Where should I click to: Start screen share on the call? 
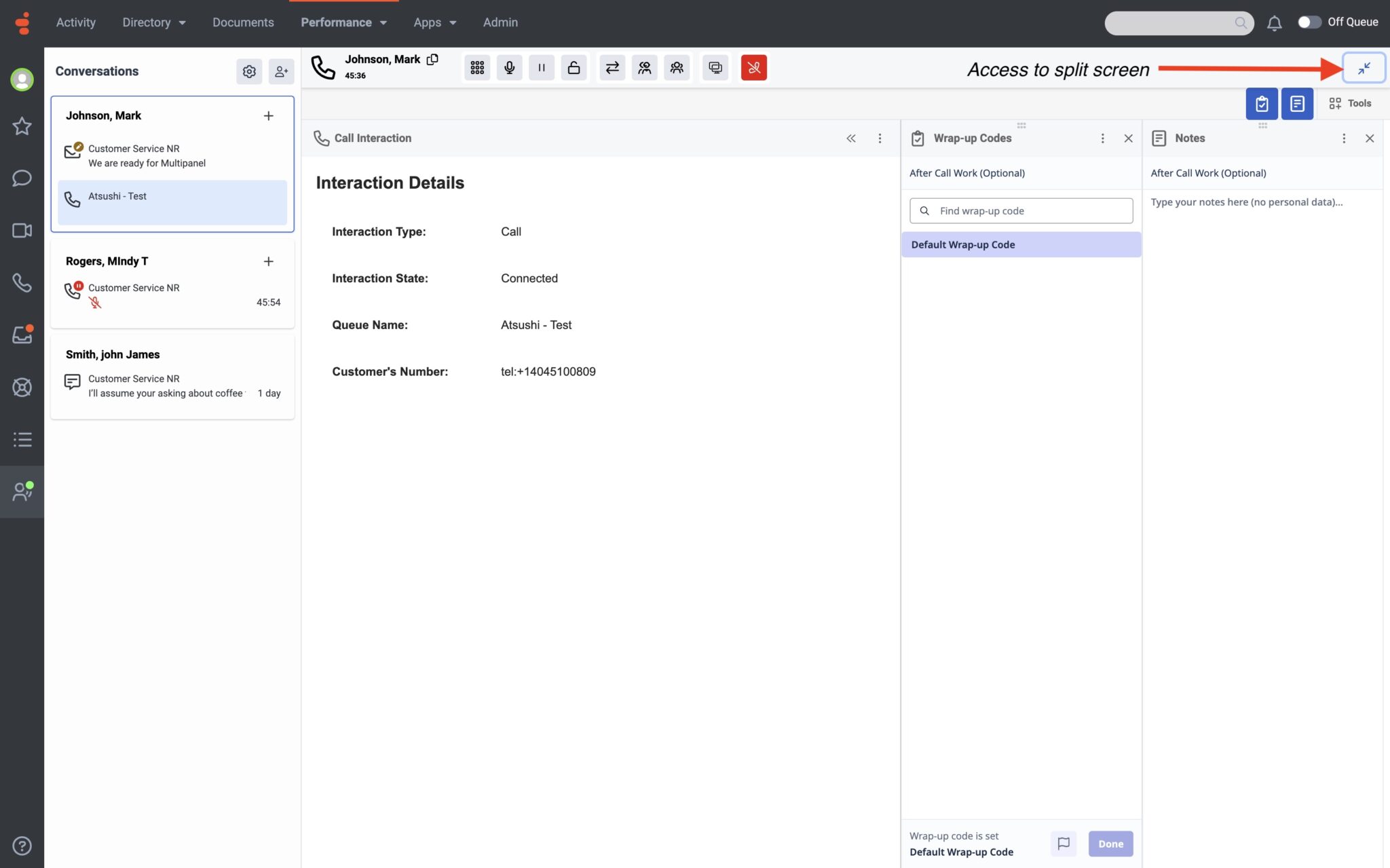tap(714, 67)
